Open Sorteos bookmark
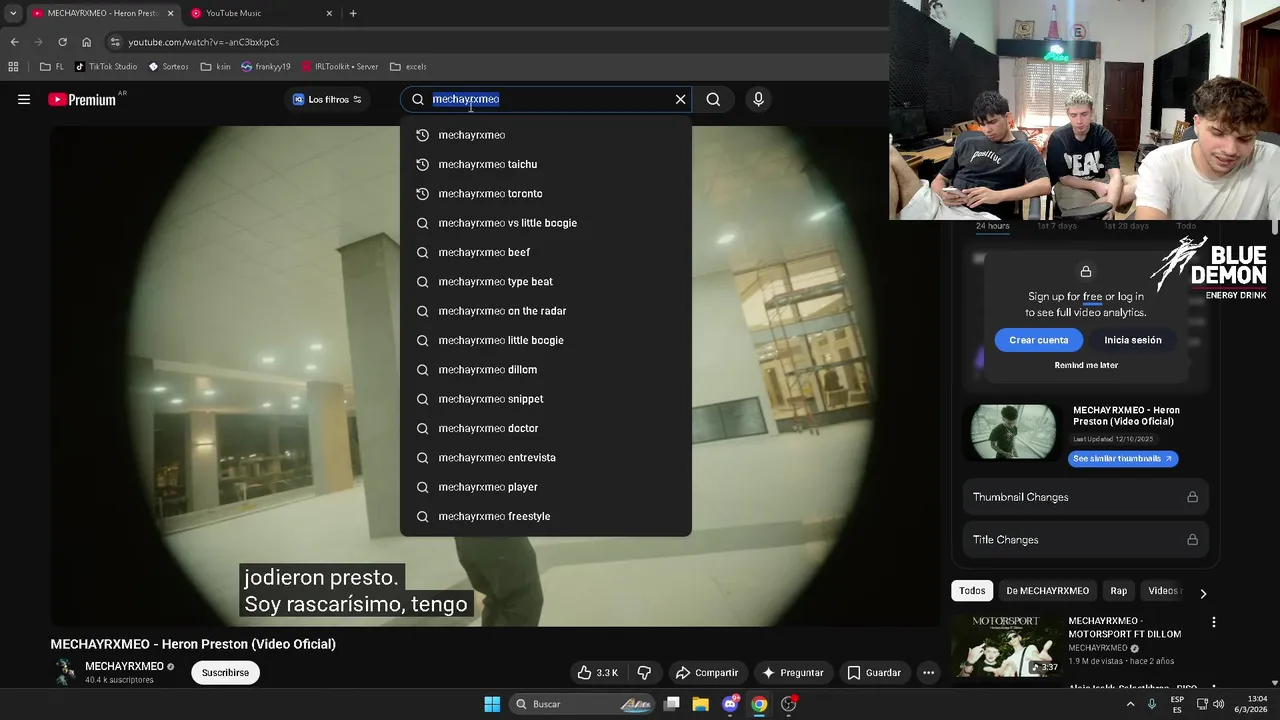 tap(168, 67)
